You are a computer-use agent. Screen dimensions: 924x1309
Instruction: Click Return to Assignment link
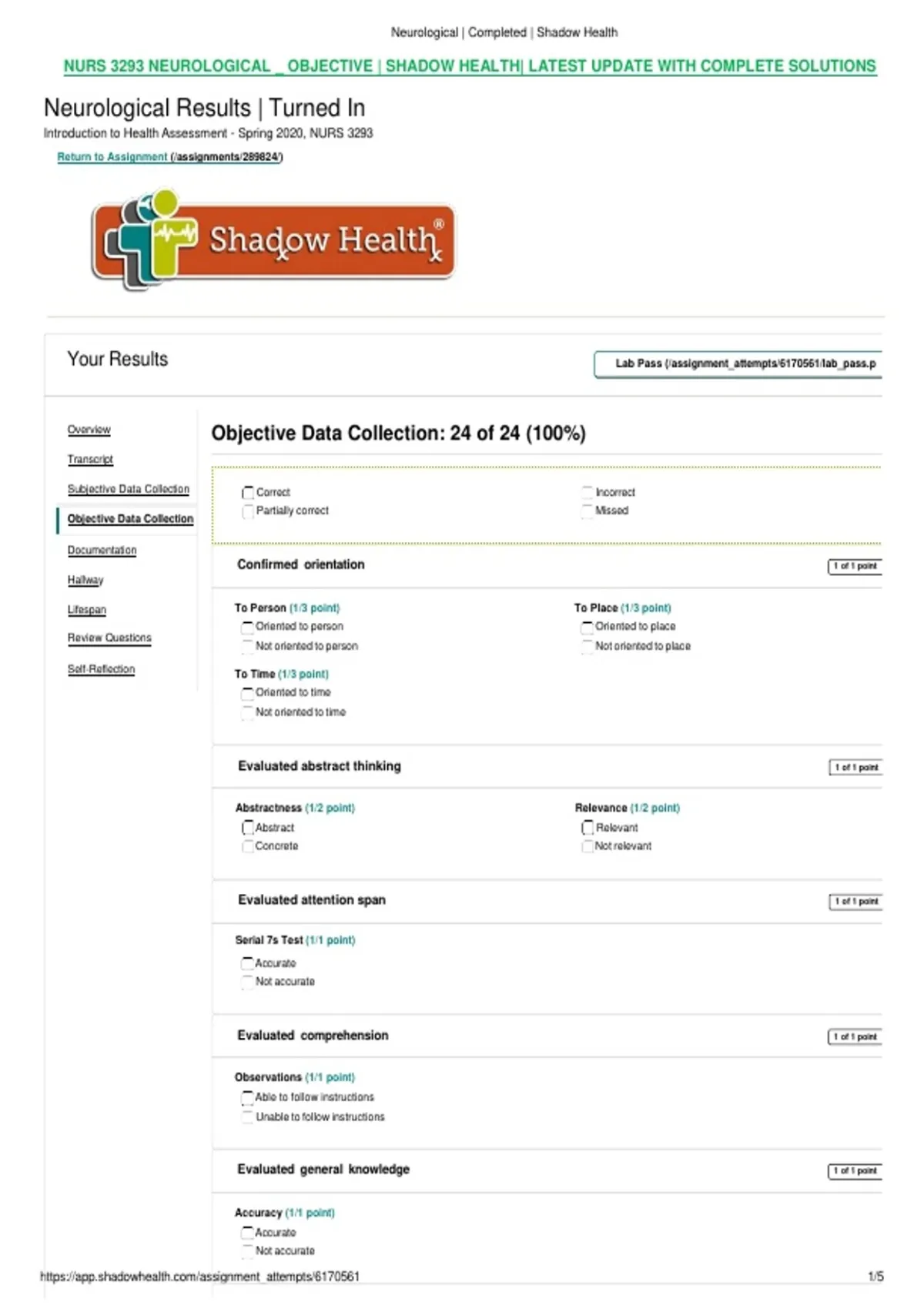click(x=169, y=157)
